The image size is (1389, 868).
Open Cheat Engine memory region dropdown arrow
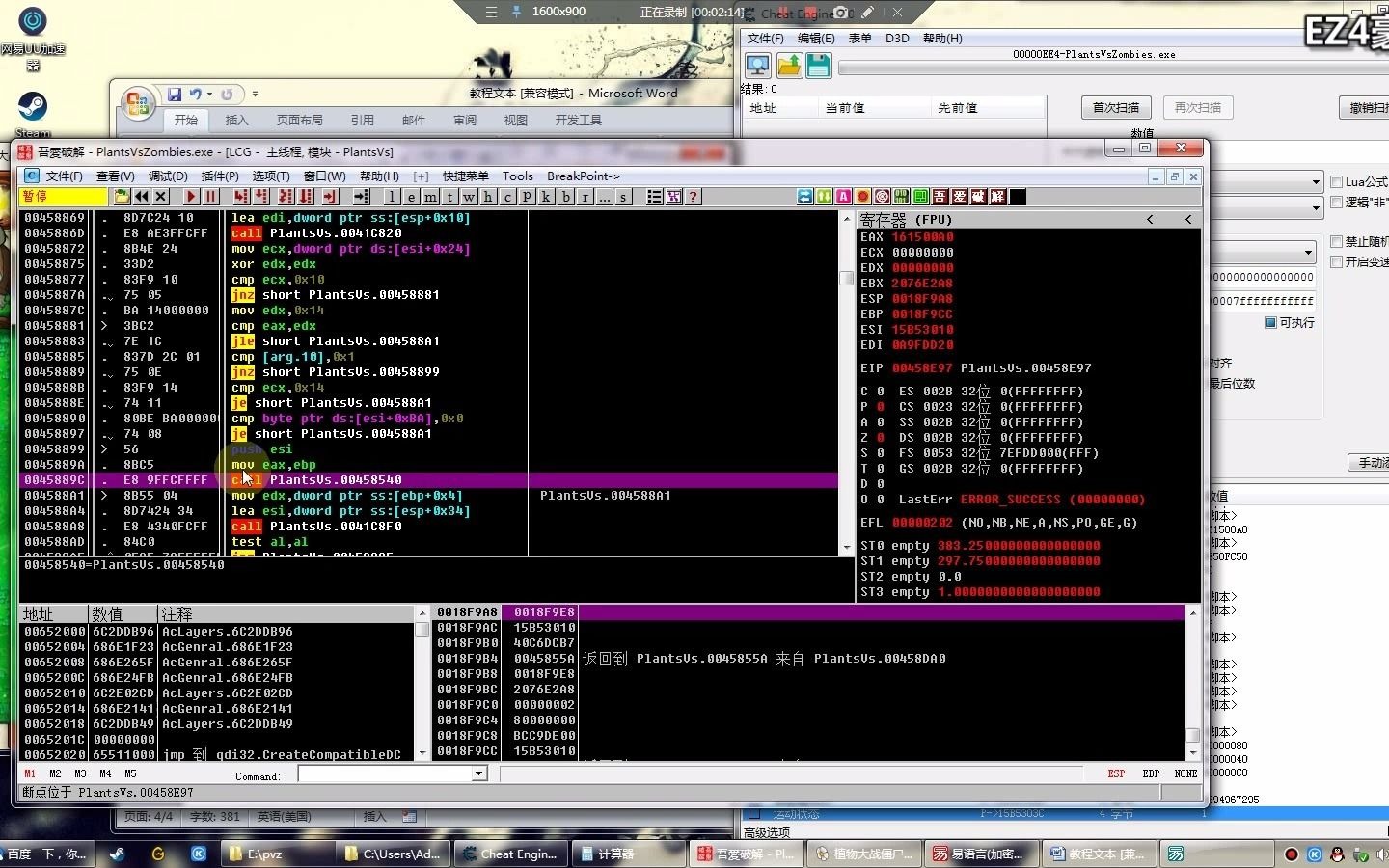point(1308,253)
